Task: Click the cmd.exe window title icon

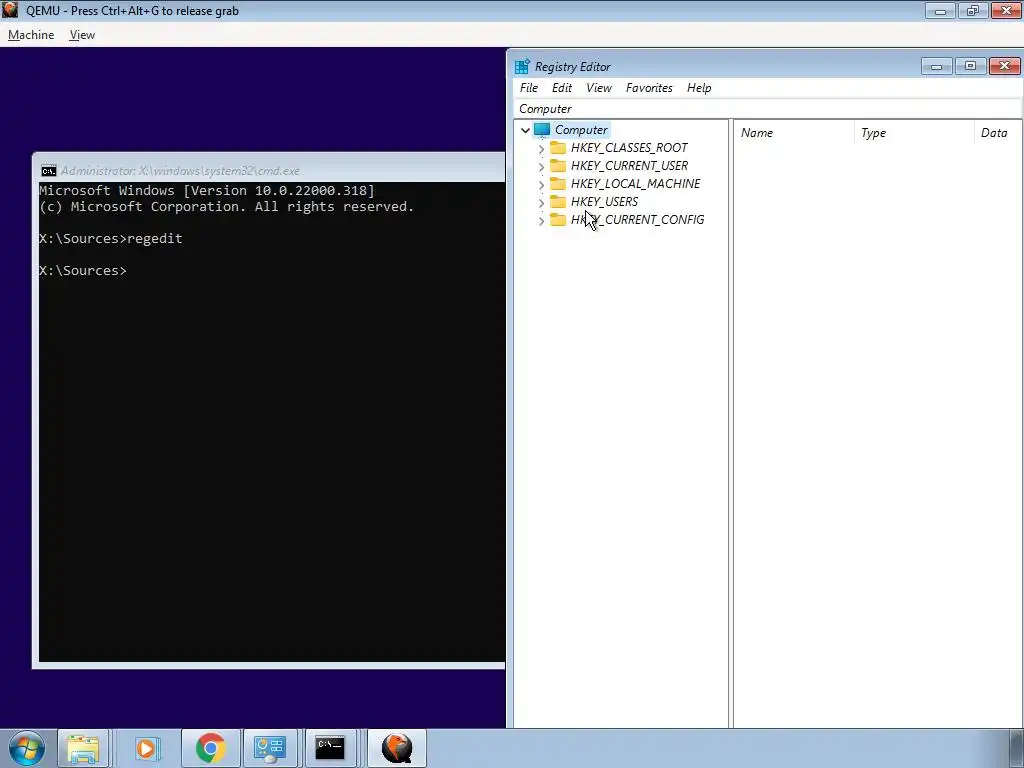Action: tap(48, 171)
